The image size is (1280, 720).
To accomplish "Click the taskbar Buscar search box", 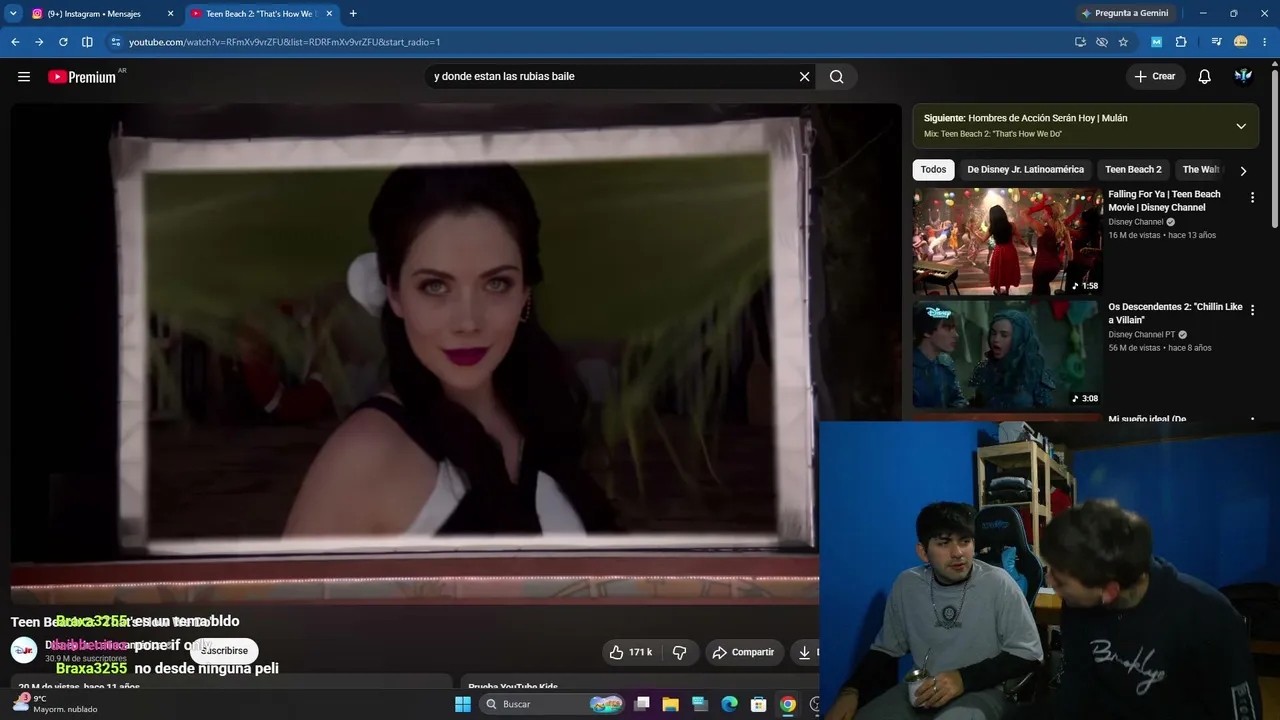I will pyautogui.click(x=551, y=704).
